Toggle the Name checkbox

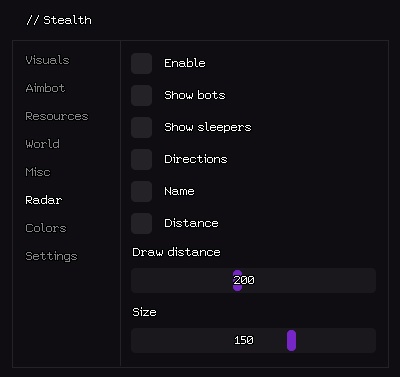(x=141, y=191)
